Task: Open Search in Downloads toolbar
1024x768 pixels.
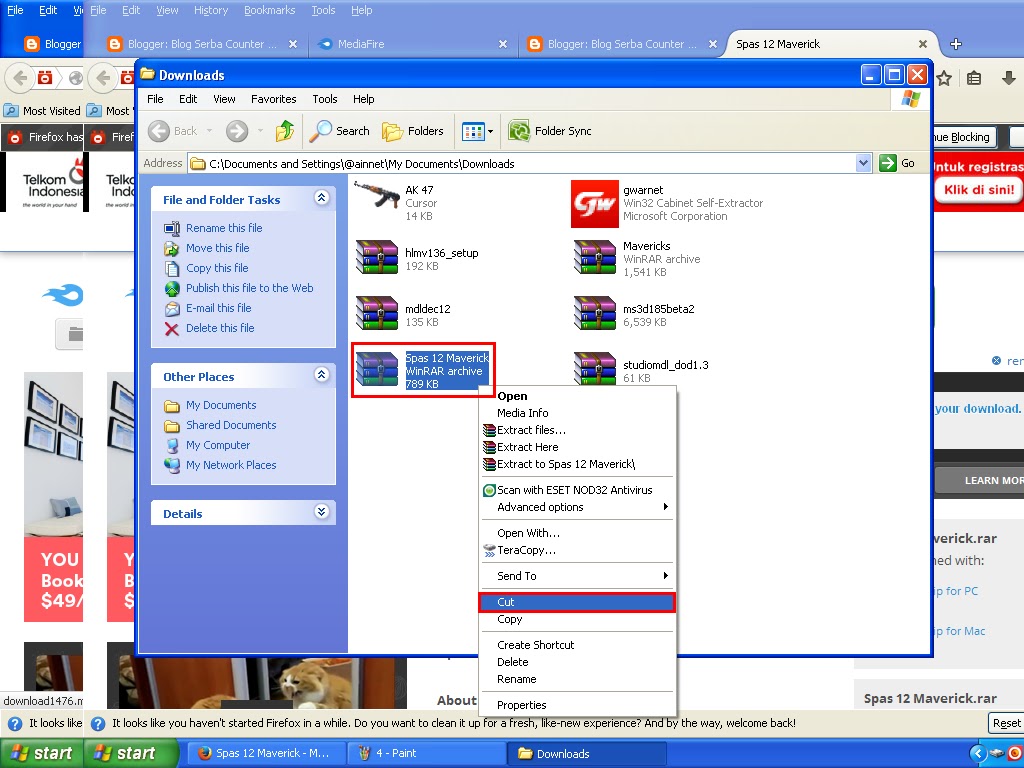Action: click(340, 131)
